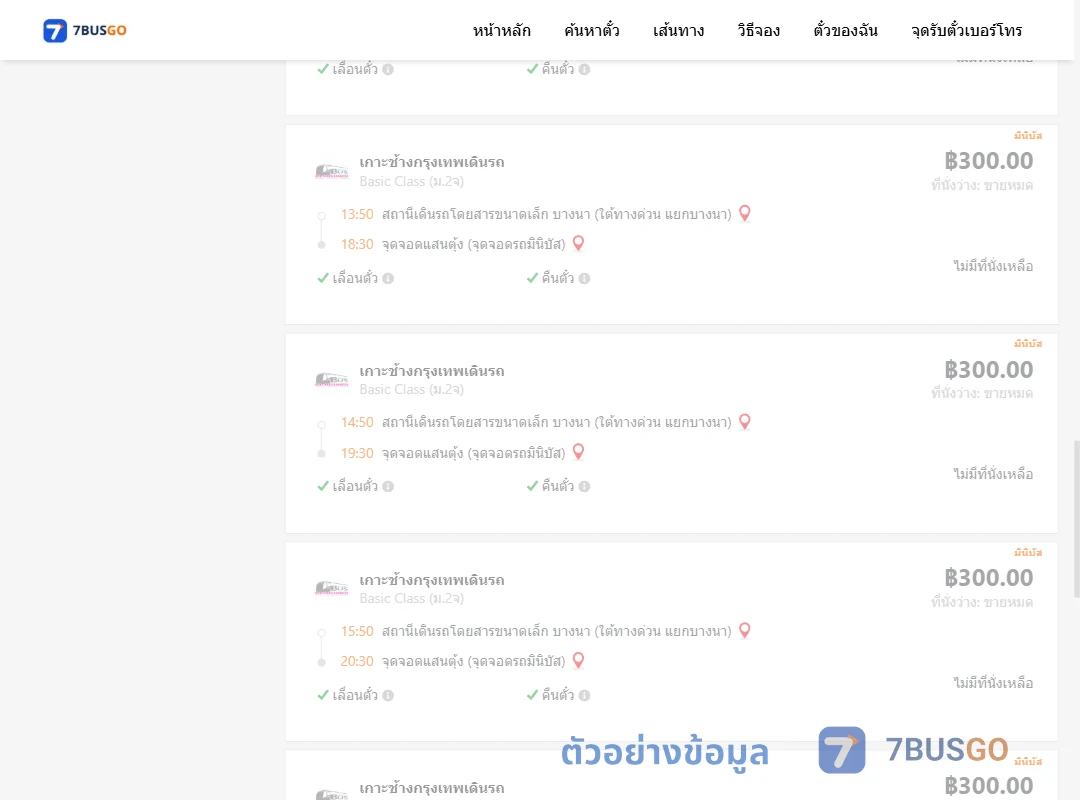Viewport: 1080px width, 800px height.
Task: Click มินิบัส tag on 15:50 trip card
Action: [x=1028, y=552]
